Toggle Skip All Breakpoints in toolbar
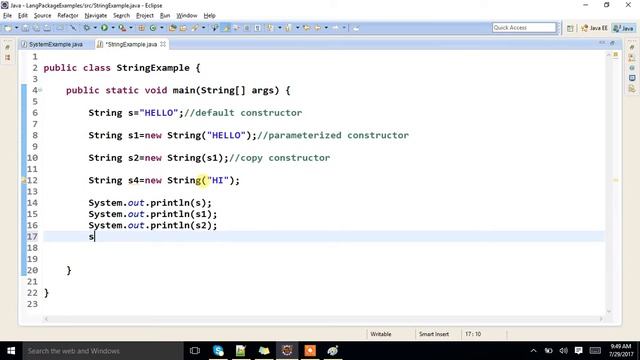 pos(73,28)
